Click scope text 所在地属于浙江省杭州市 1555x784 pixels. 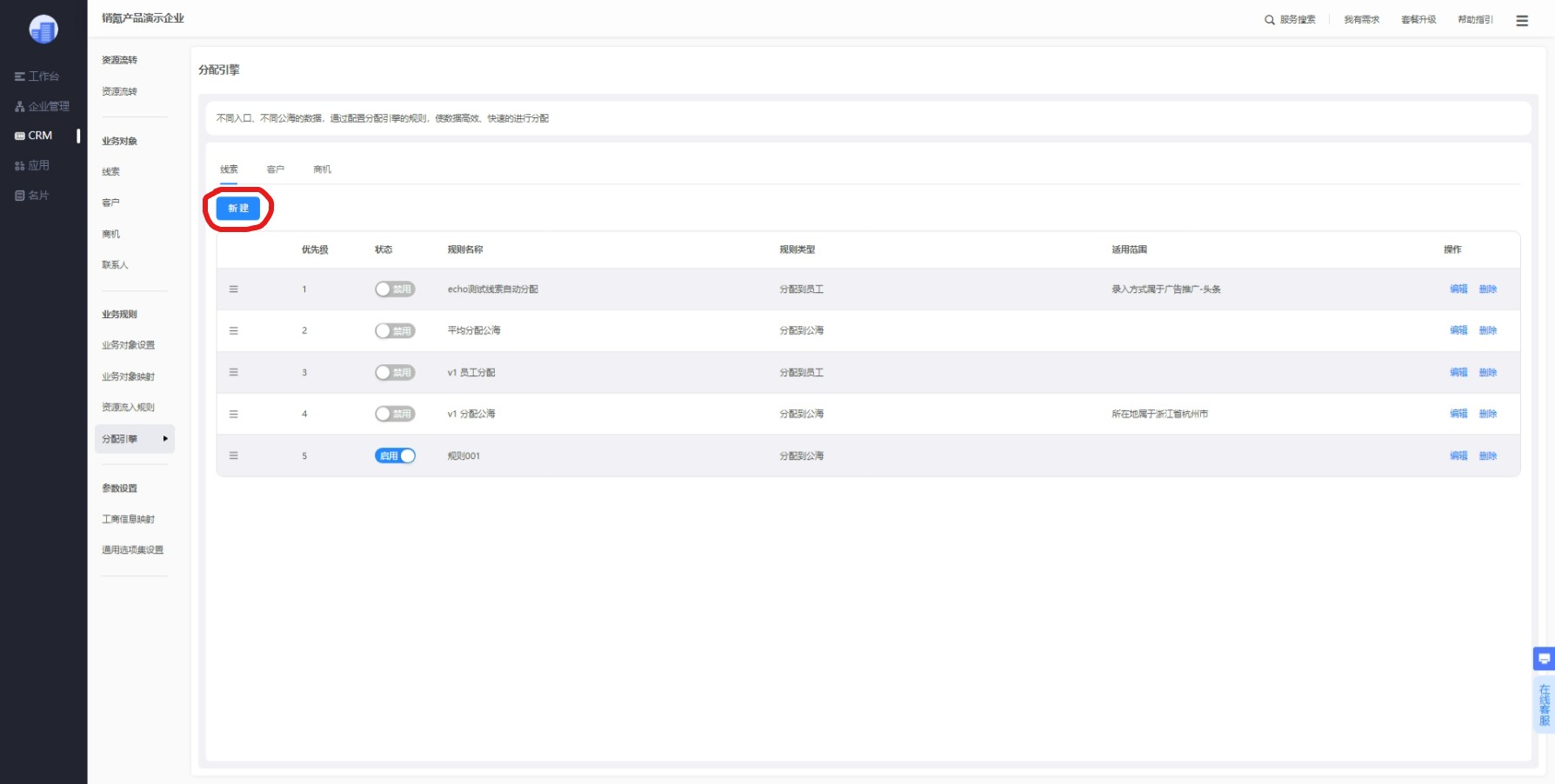point(1160,414)
